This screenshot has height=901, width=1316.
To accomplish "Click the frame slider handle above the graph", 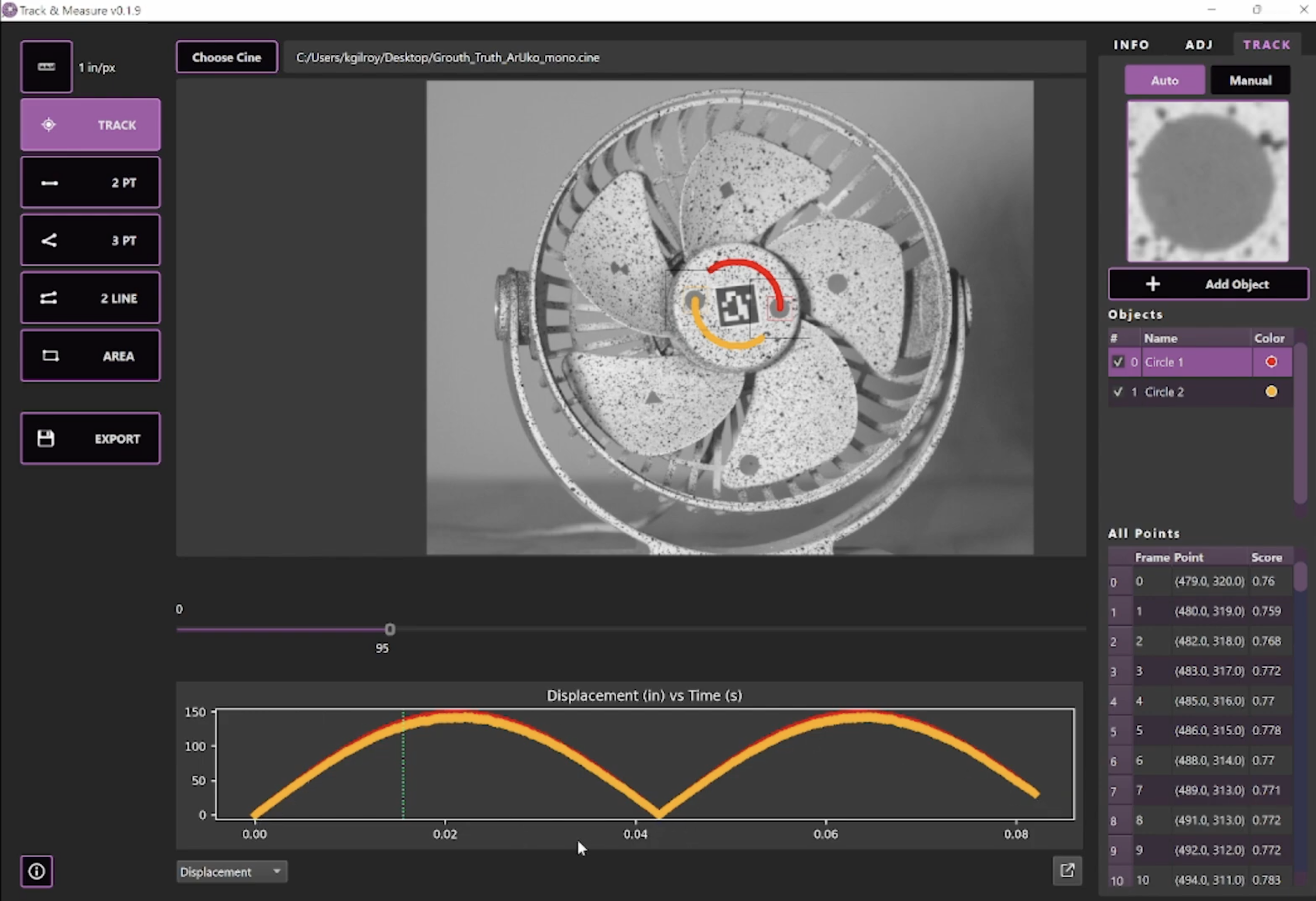I will (389, 629).
